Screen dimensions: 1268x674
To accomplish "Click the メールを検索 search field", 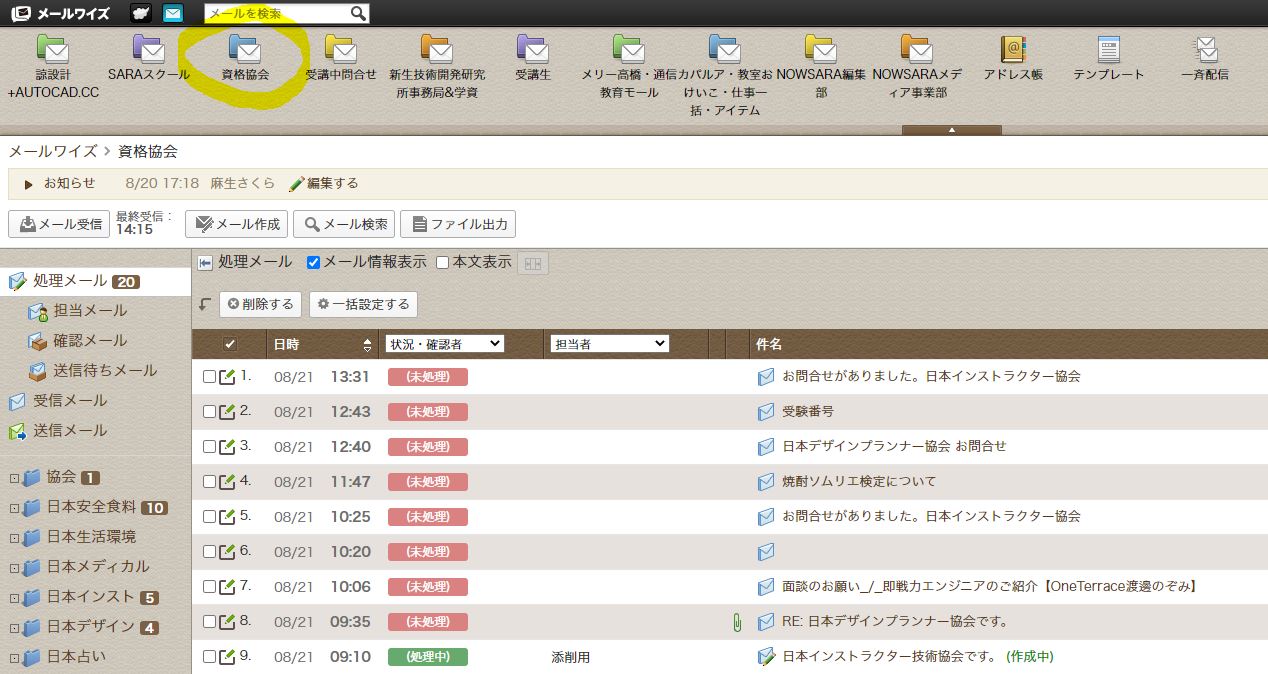I will click(278, 14).
